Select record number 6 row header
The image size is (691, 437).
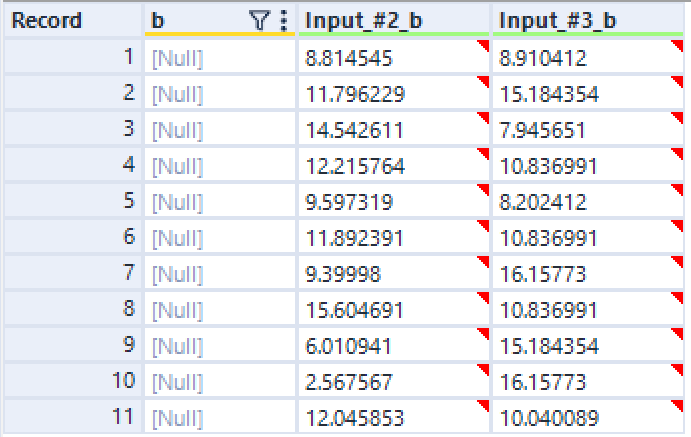73,237
